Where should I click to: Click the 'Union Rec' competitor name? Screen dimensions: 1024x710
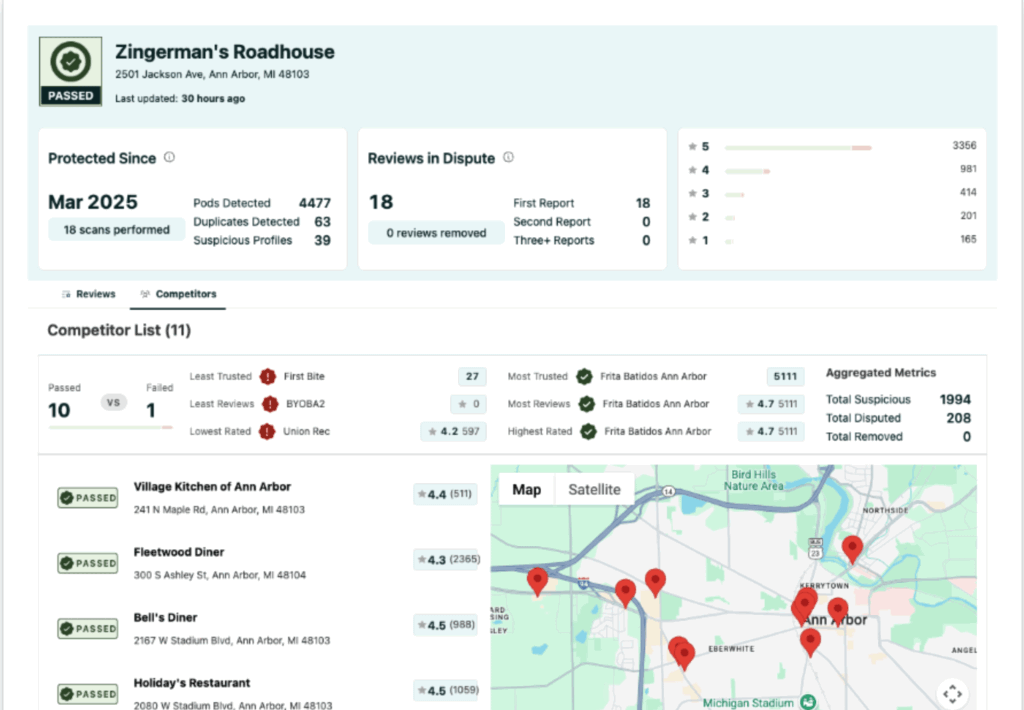306,432
